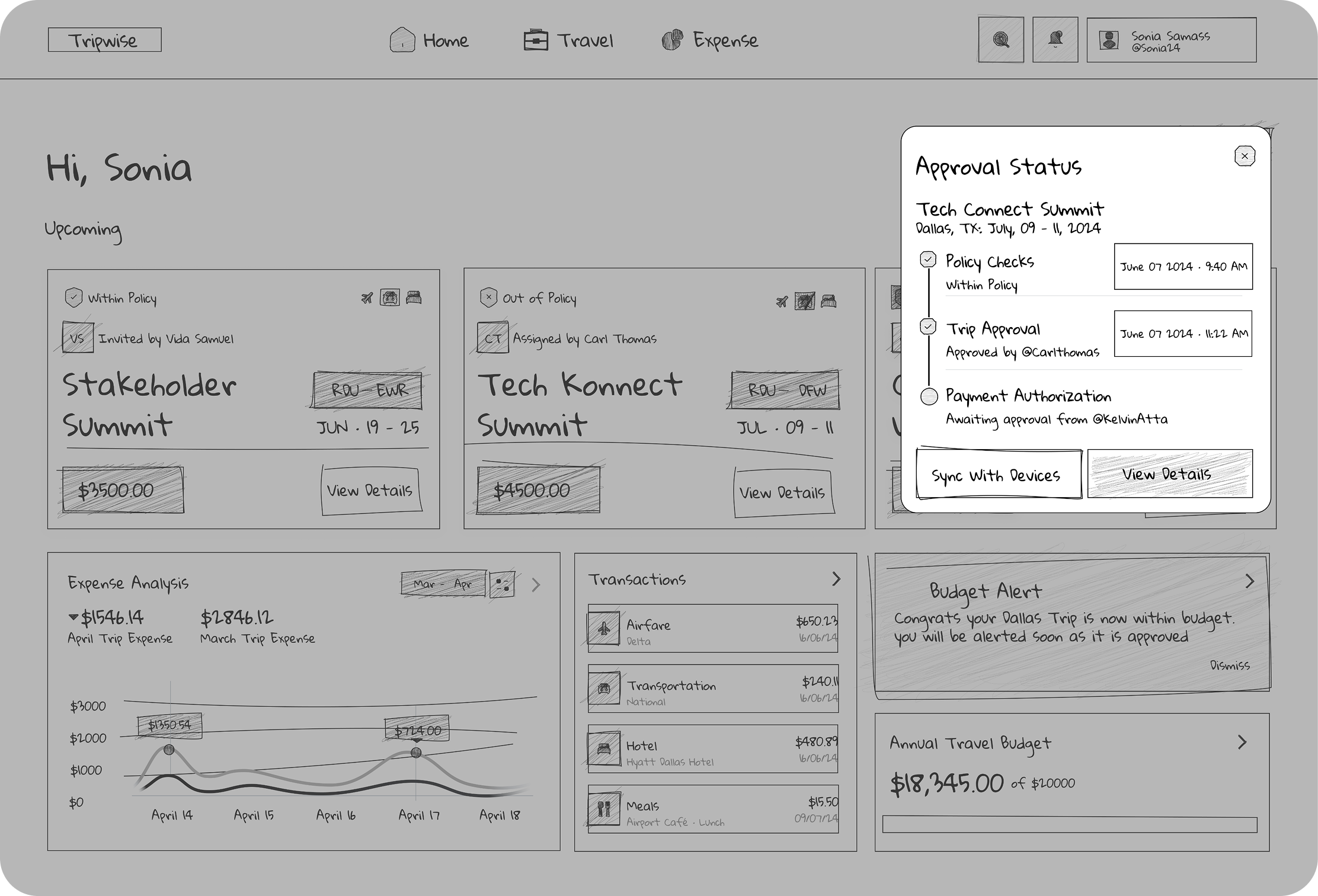Click the hotel bed icon on Stakeholder Summit card
Screen dimensions: 1318x896
[414, 296]
